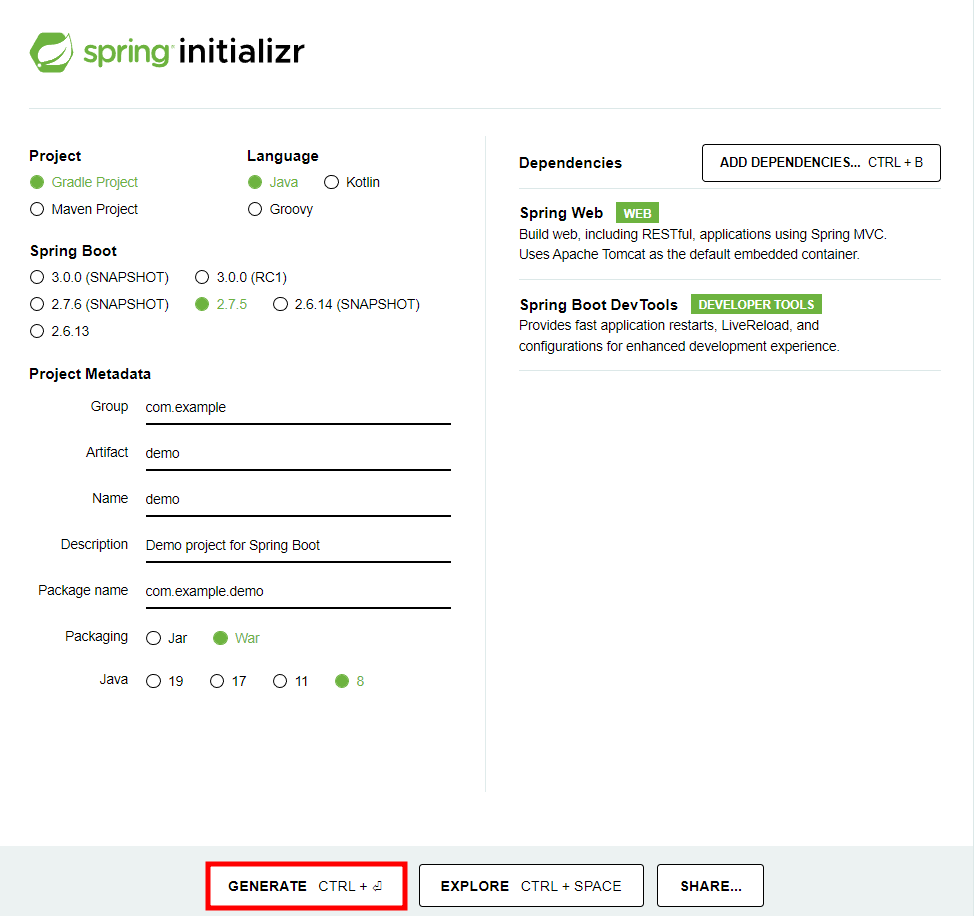Select Spring Boot 2.7.5 version
Image resolution: width=975 pixels, height=916 pixels.
pos(202,304)
